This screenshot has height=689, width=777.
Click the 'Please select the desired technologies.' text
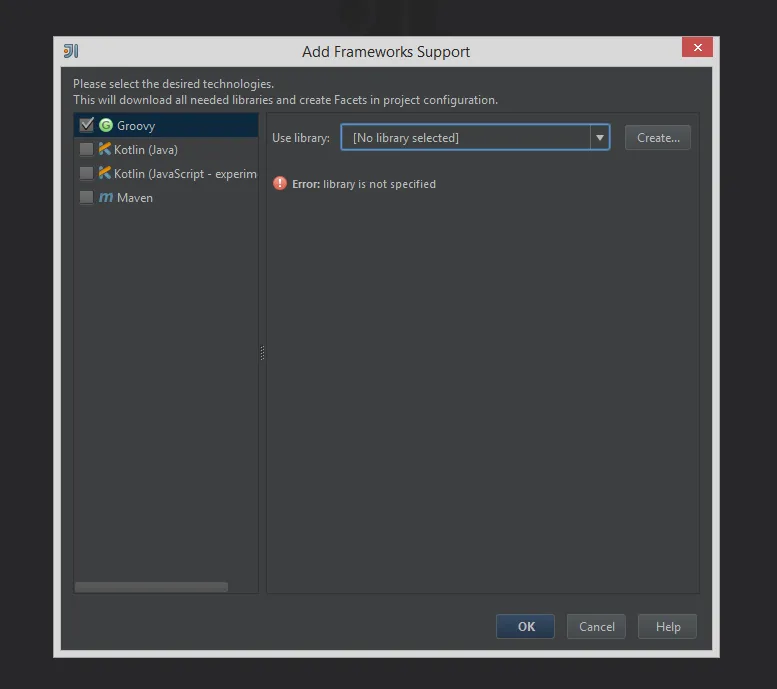pos(173,84)
